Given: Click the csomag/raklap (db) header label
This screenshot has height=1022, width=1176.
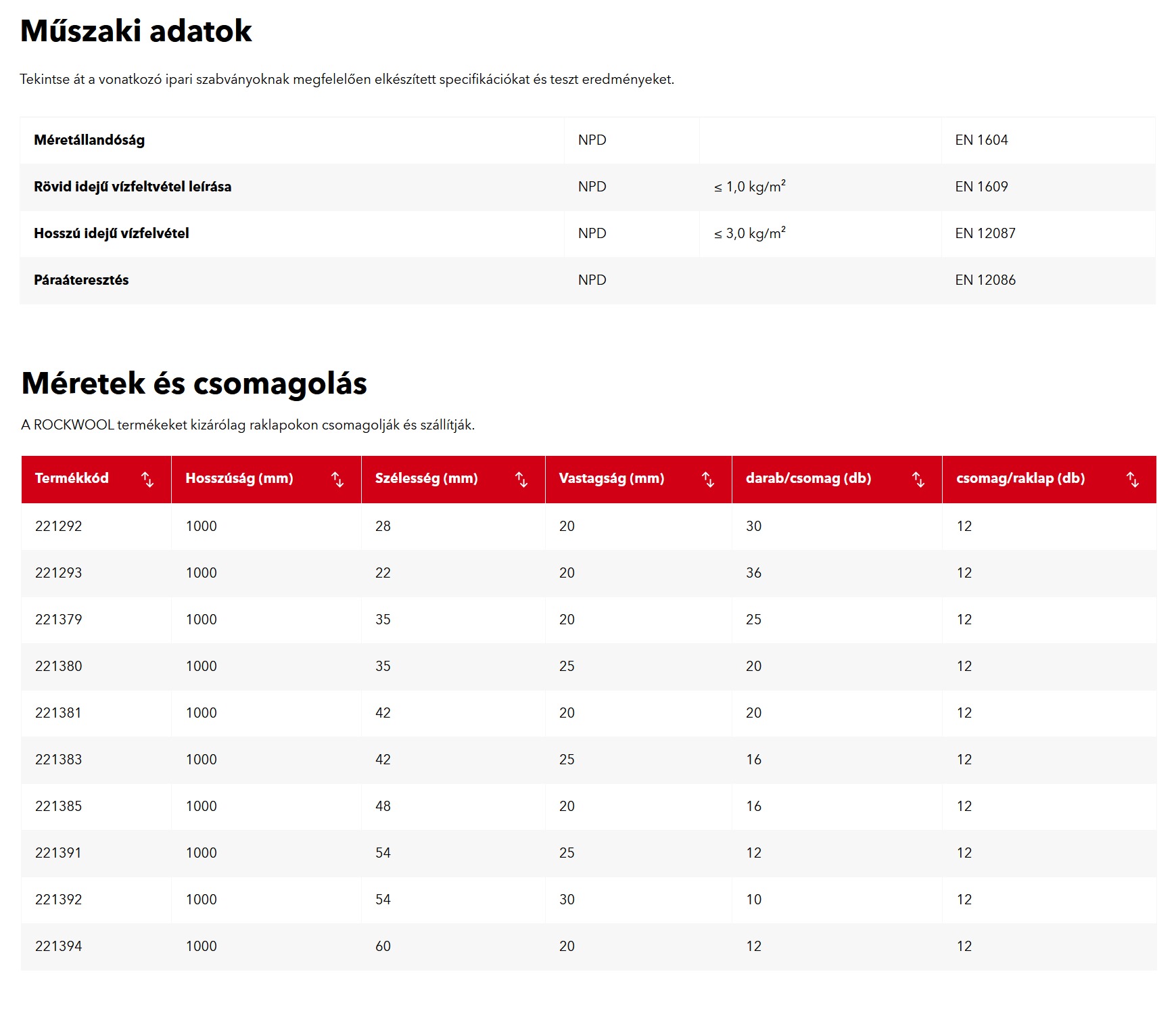Looking at the screenshot, I should pos(1020,478).
